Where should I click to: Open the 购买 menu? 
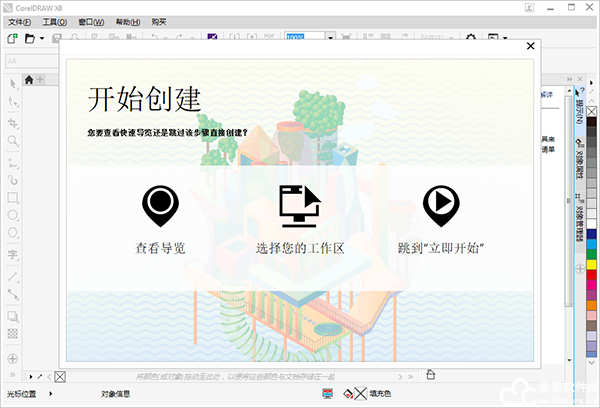(159, 22)
